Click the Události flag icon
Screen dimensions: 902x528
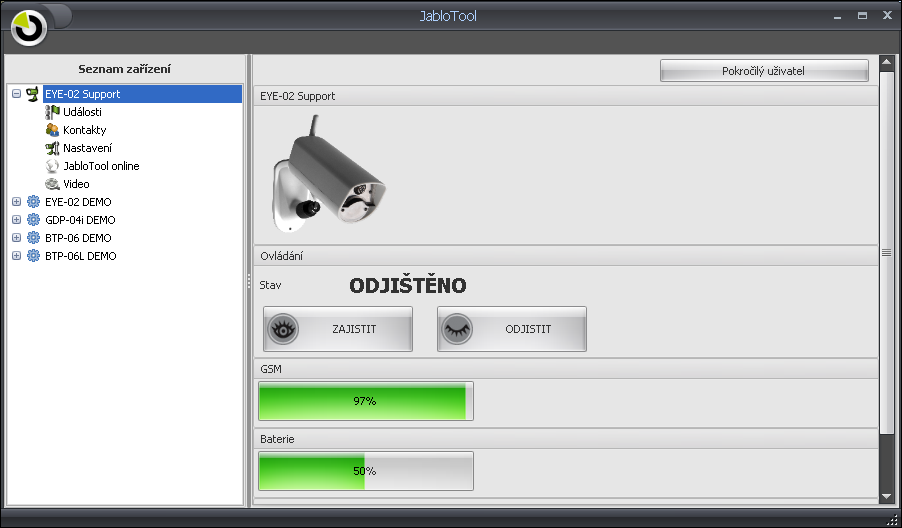point(52,112)
